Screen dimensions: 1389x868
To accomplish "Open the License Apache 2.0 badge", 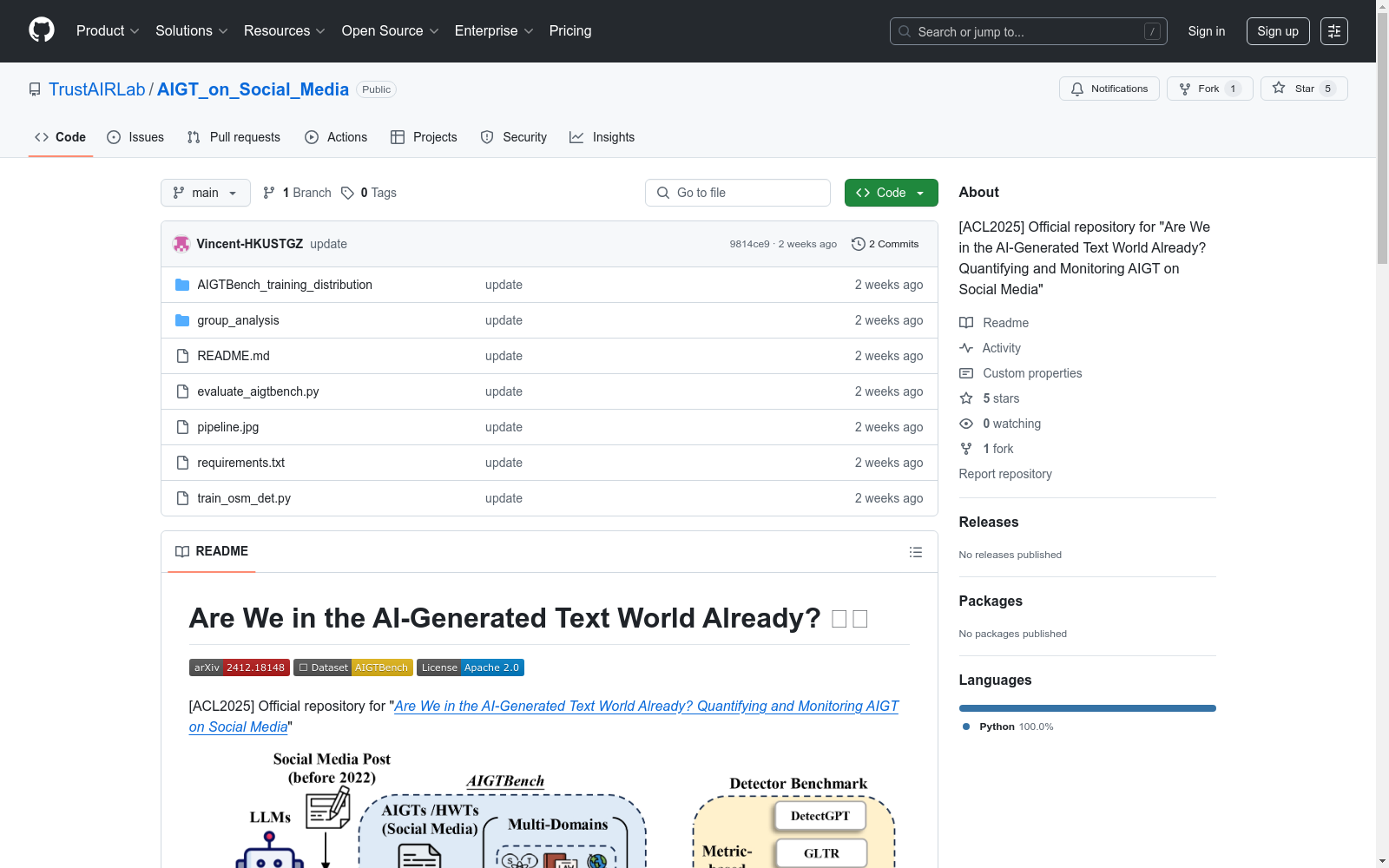I will pyautogui.click(x=471, y=667).
